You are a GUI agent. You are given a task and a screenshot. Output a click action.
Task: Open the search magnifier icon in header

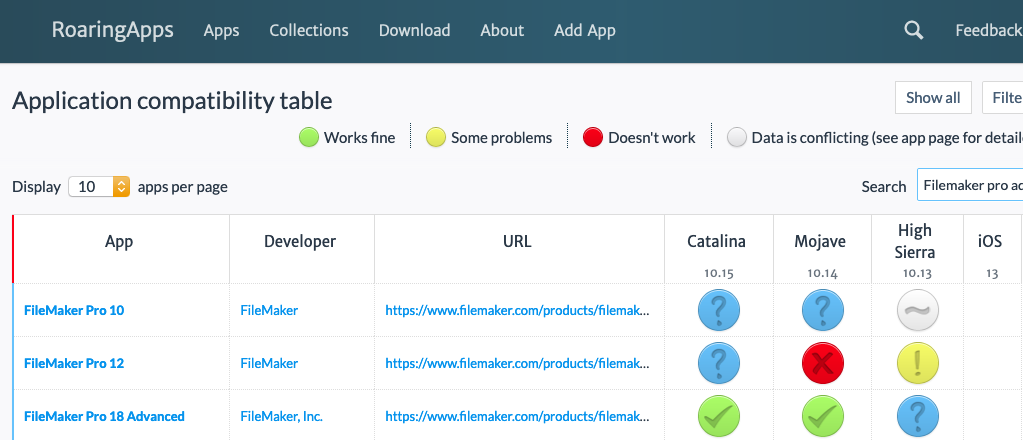[x=914, y=31]
